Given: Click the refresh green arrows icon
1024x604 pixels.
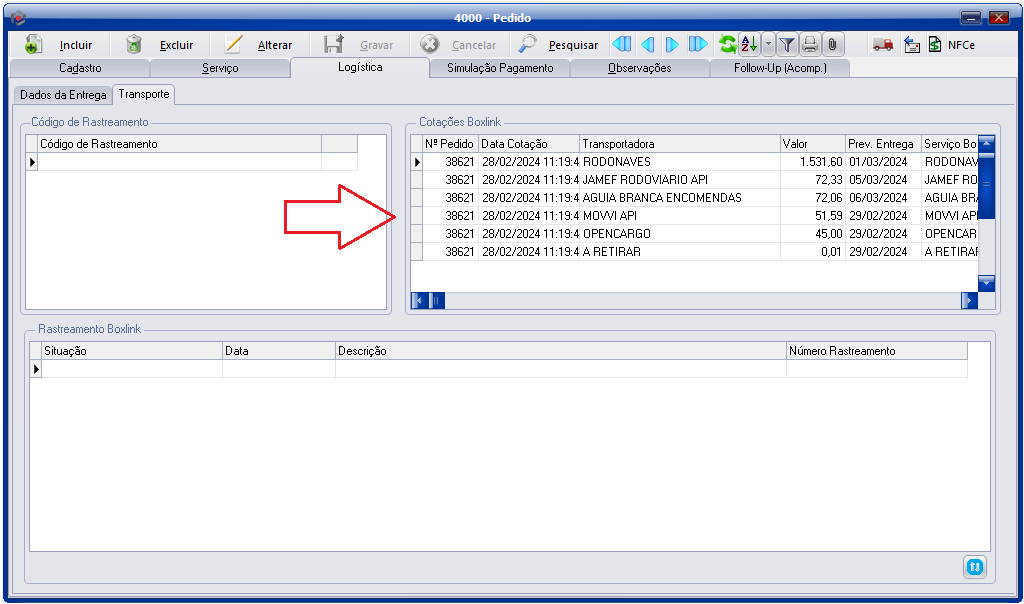Looking at the screenshot, I should coord(728,45).
